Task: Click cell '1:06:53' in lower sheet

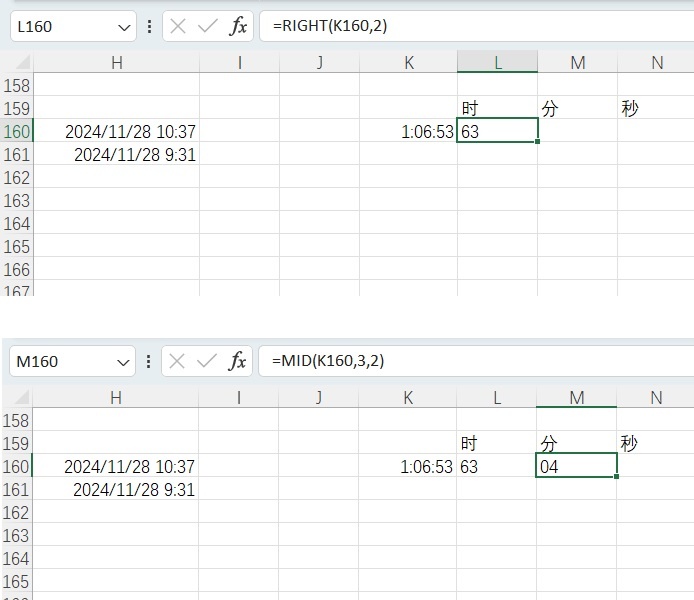Action: point(408,466)
